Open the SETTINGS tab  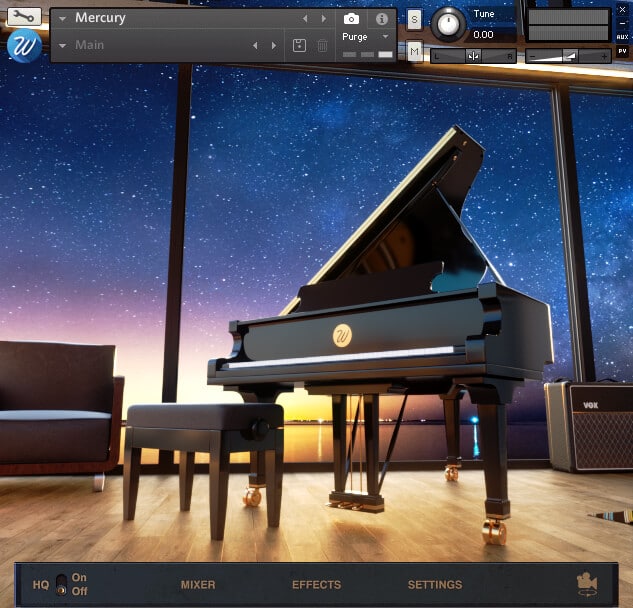pyautogui.click(x=435, y=585)
